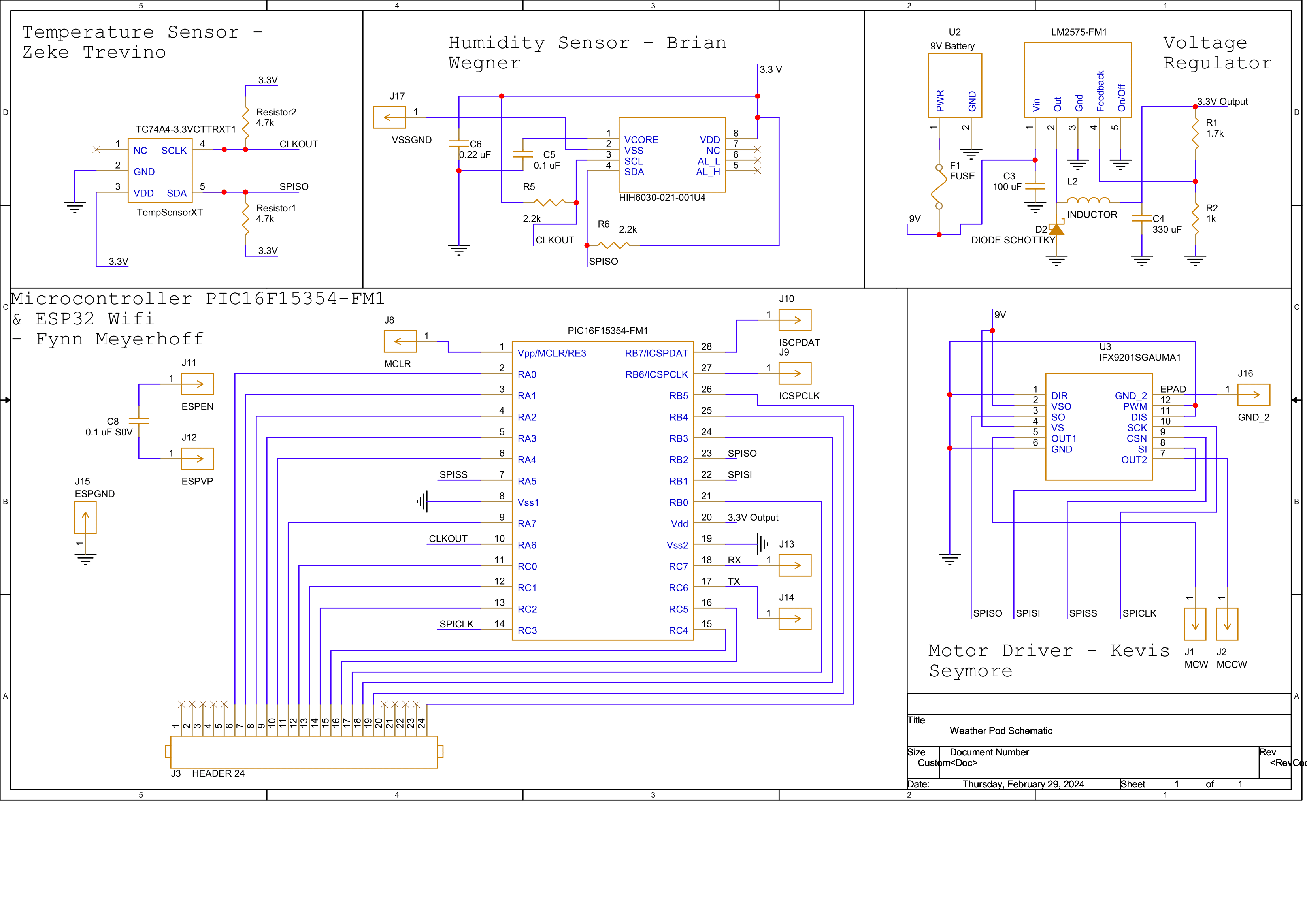Click the C8 capacitor symbol
The width and height of the screenshot is (1307, 924).
point(139,421)
